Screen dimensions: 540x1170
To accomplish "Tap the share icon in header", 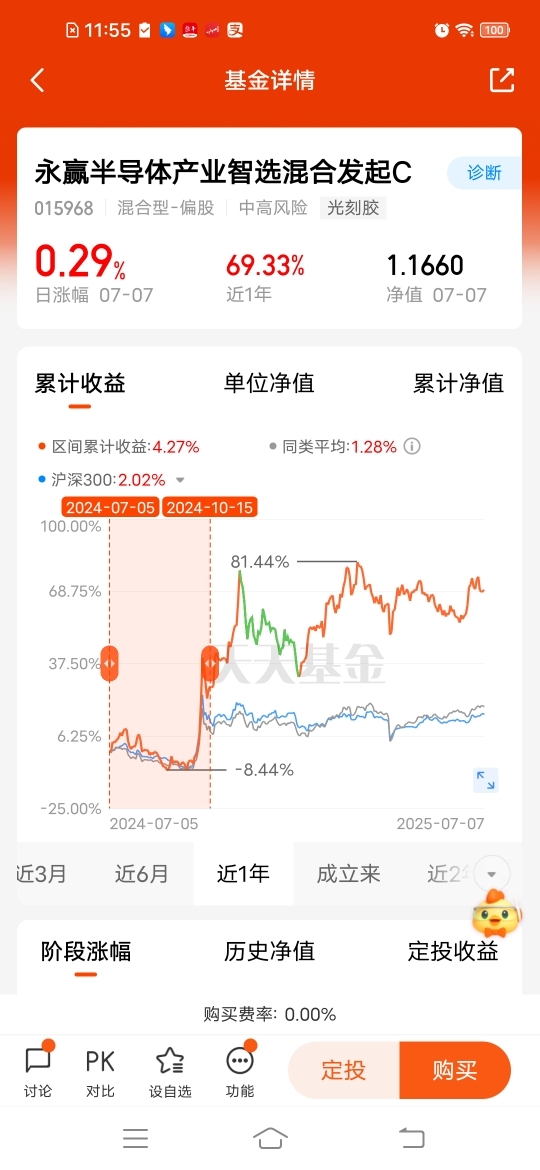I will click(502, 80).
